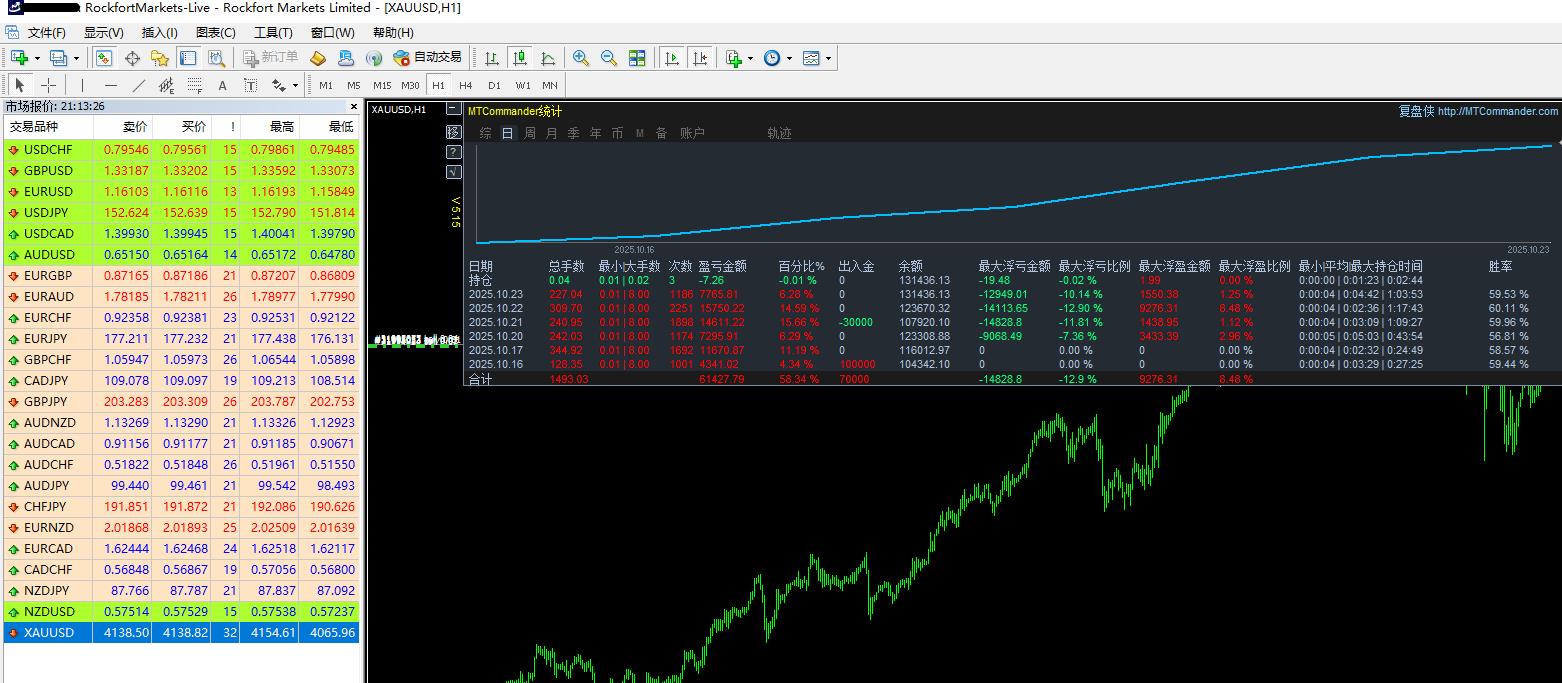The image size is (1562, 683).
Task: Select XAUUSD row in Market Watch
Action: 181,633
